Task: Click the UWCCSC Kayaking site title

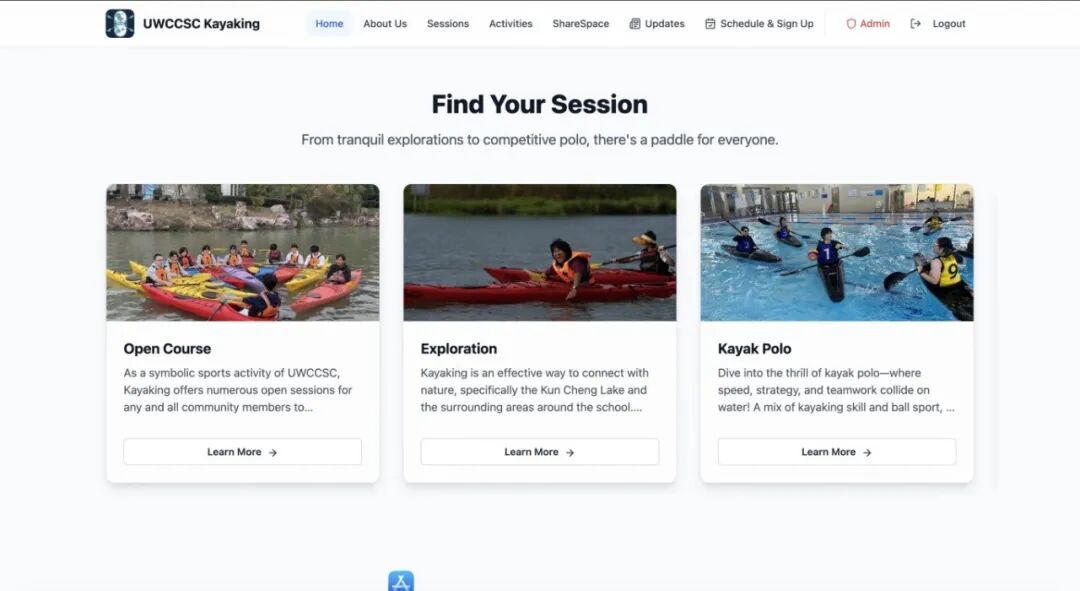Action: pyautogui.click(x=201, y=23)
